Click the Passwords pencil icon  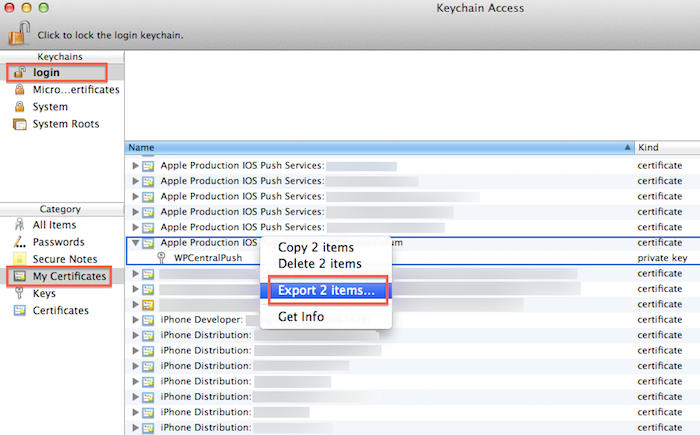pos(19,242)
